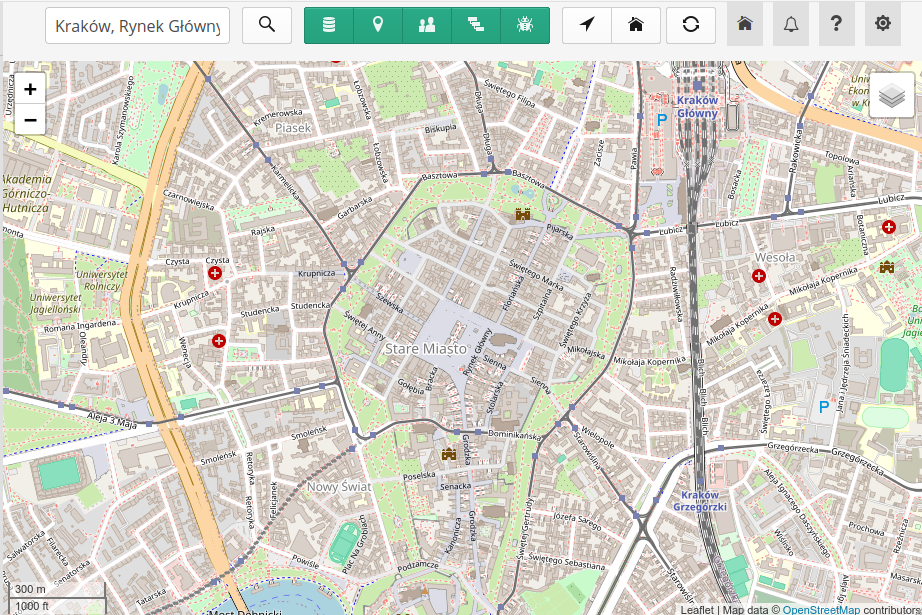Open the notifications bell
Screen dimensions: 922x615
(x=791, y=24)
